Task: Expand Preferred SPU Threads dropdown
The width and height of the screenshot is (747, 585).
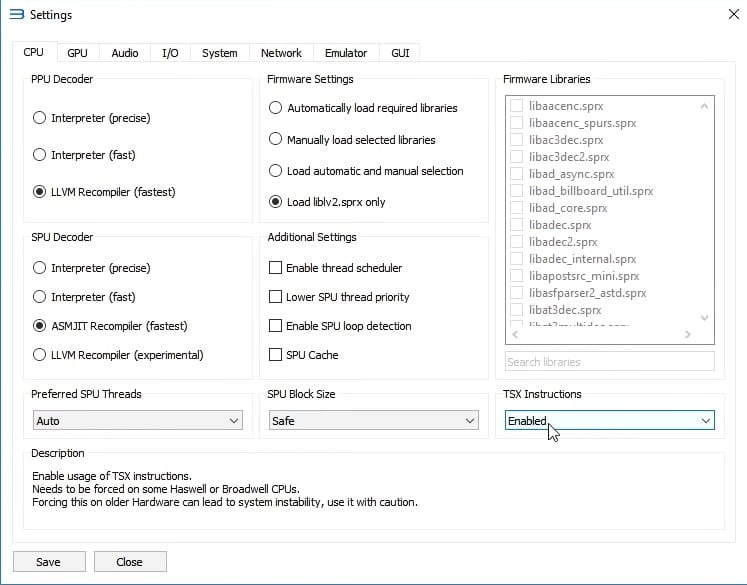Action: click(x=137, y=421)
